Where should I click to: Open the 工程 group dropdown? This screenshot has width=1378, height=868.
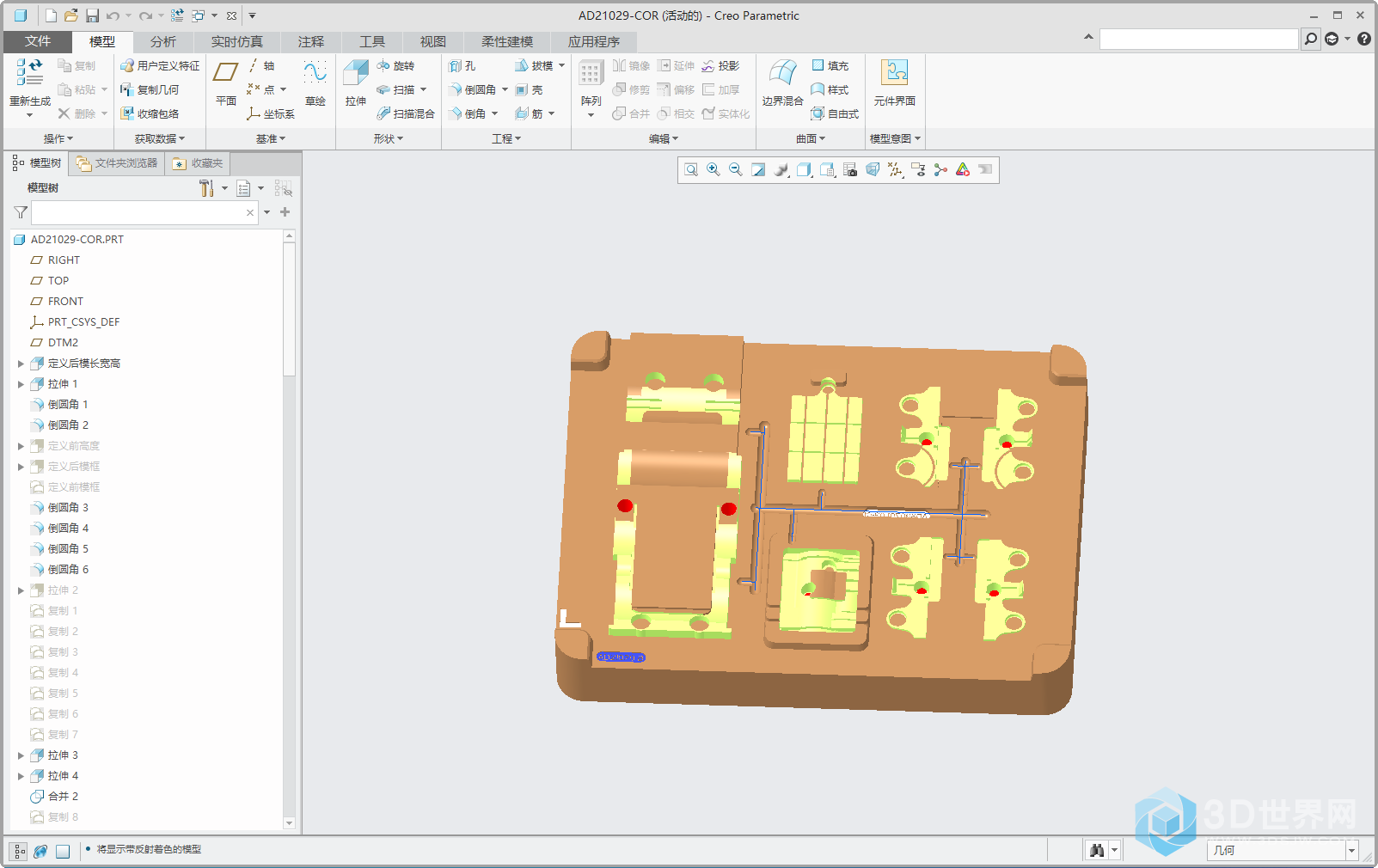pyautogui.click(x=506, y=138)
